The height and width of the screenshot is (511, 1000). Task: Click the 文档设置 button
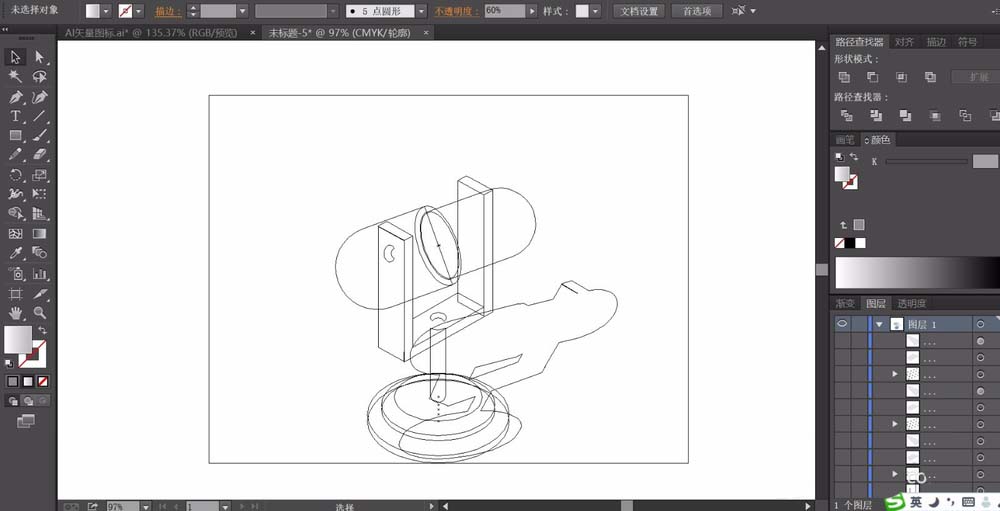point(639,11)
